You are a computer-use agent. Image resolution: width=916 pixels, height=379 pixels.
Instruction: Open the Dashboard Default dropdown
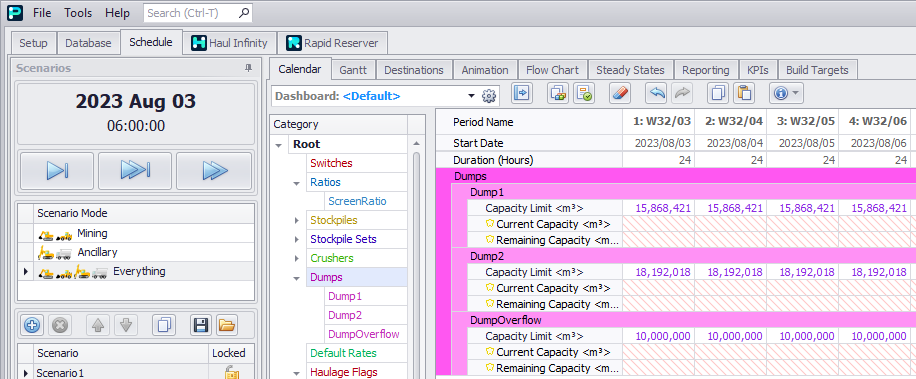coord(472,96)
